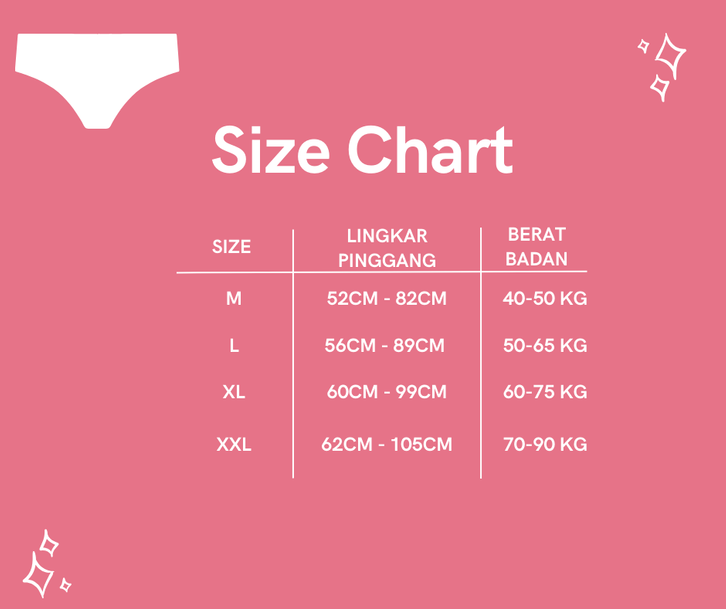Select the LINGKAR PINGGANG column header
The image size is (726, 609).
[387, 248]
